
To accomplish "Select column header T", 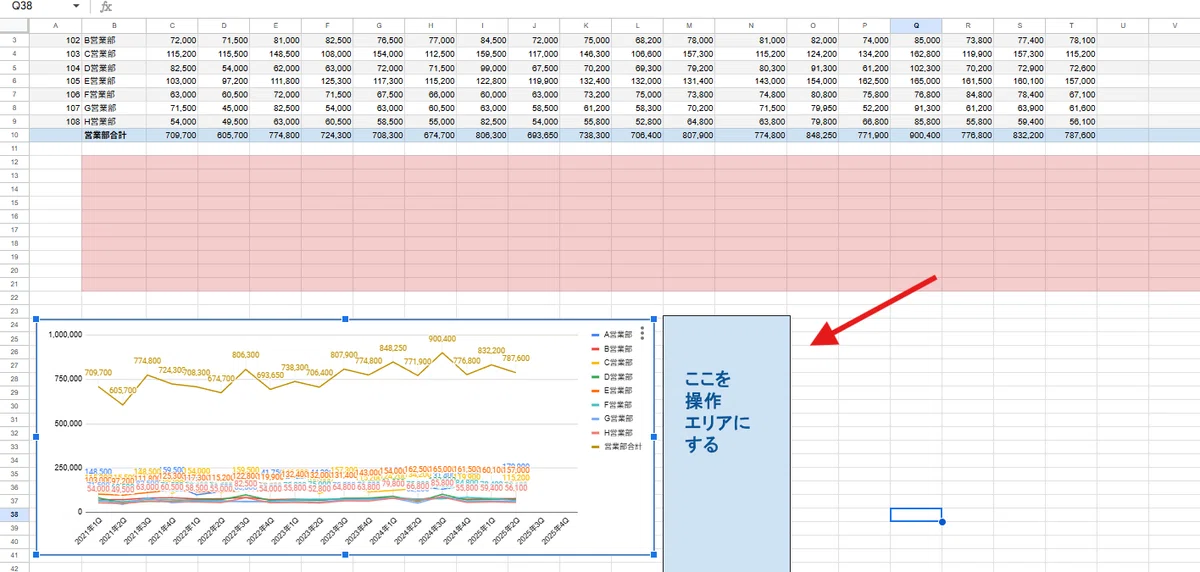I will [1072, 24].
